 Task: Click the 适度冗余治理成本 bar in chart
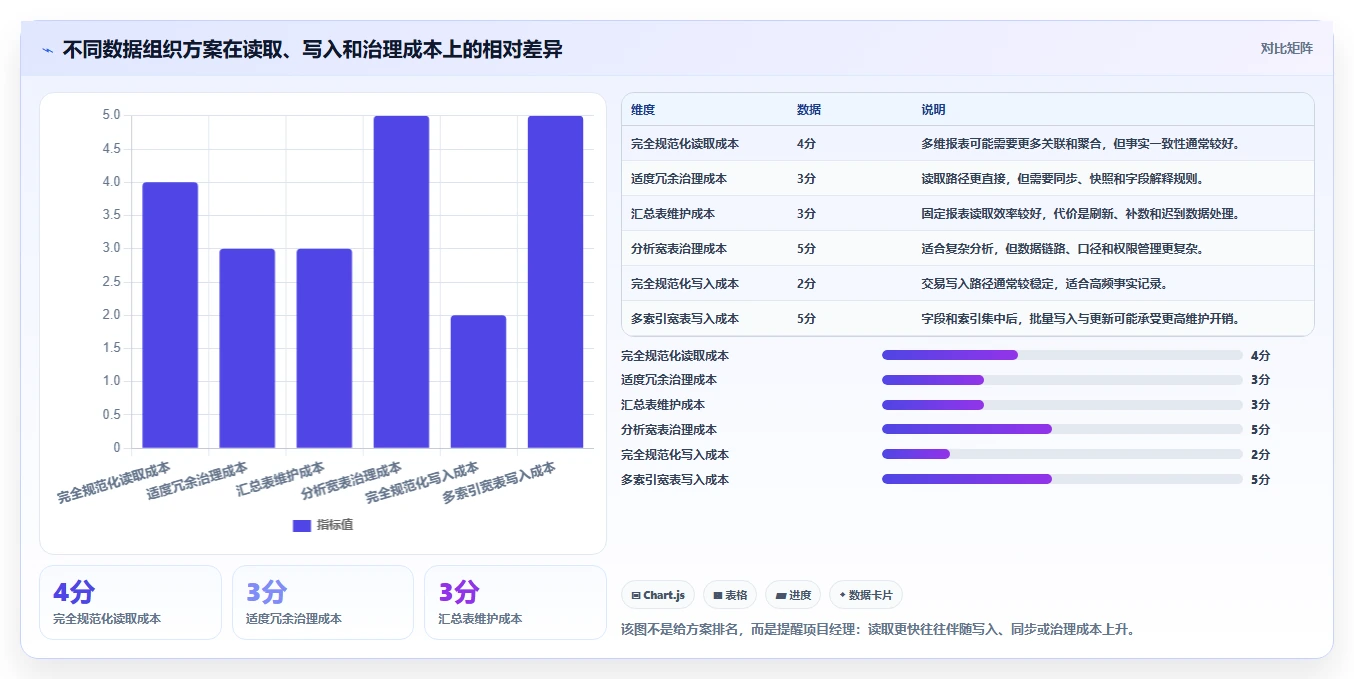click(247, 348)
